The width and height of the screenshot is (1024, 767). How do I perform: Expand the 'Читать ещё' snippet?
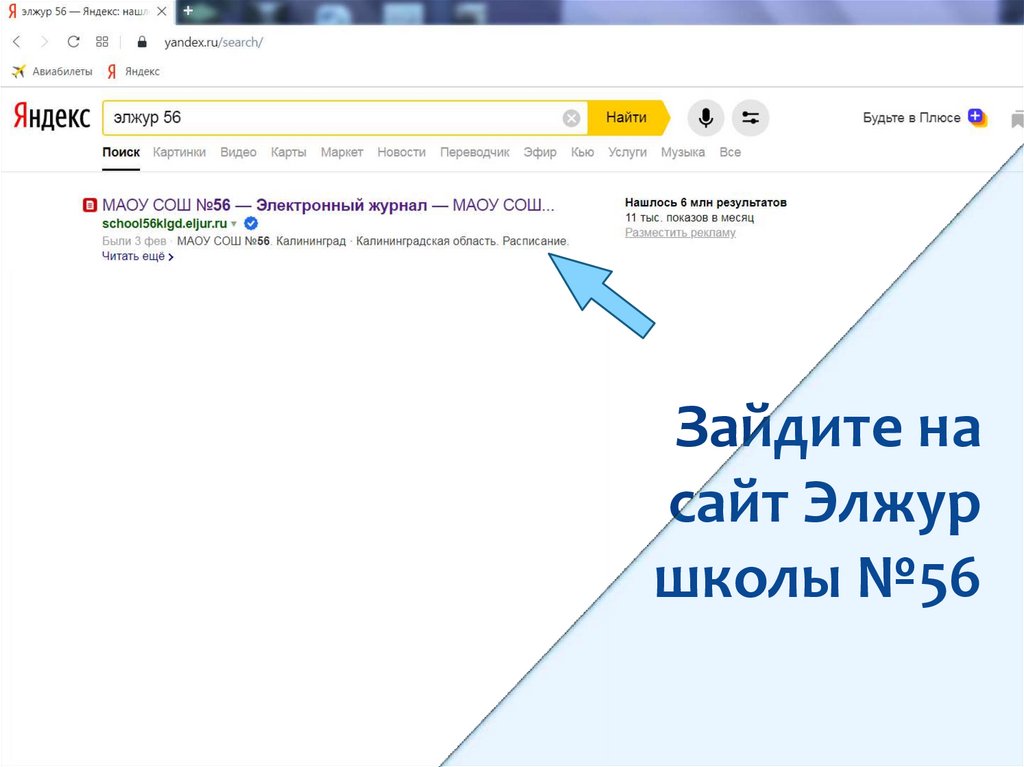click(137, 257)
